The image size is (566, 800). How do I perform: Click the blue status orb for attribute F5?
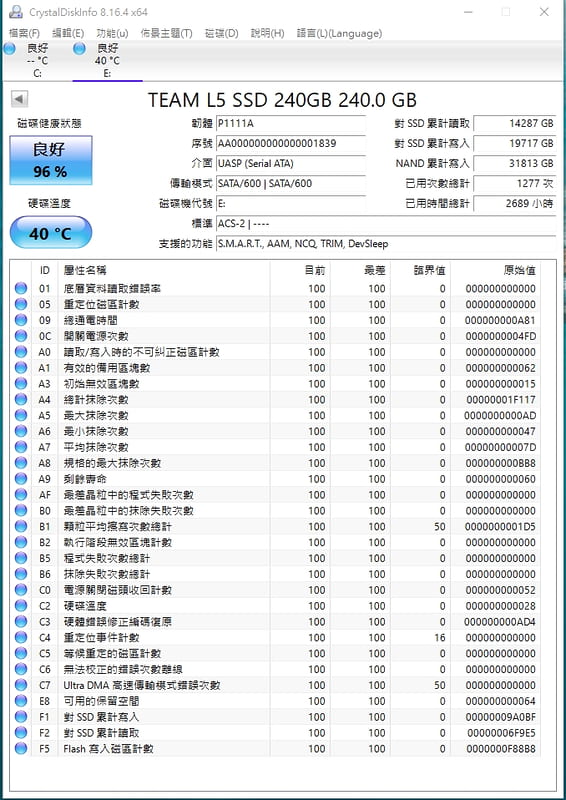(x=21, y=748)
